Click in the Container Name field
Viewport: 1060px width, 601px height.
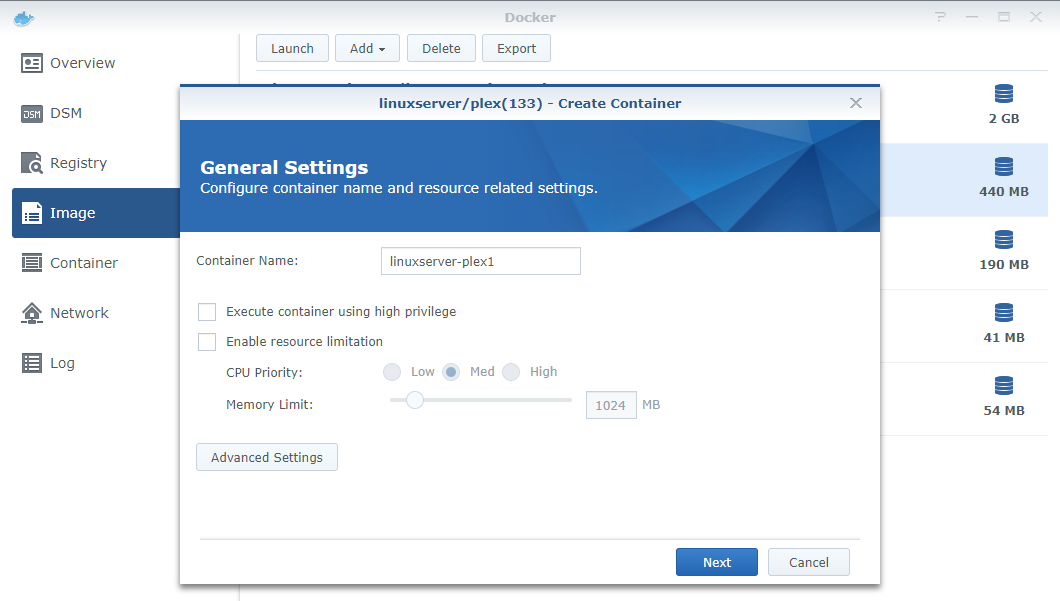(481, 261)
